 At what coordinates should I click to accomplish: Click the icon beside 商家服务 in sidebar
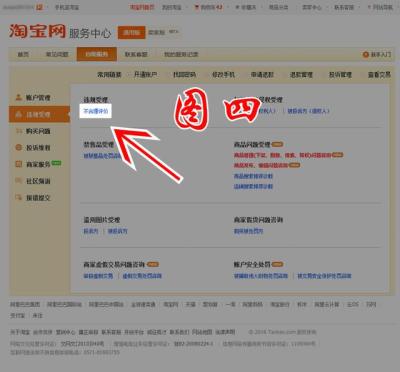coord(19,164)
